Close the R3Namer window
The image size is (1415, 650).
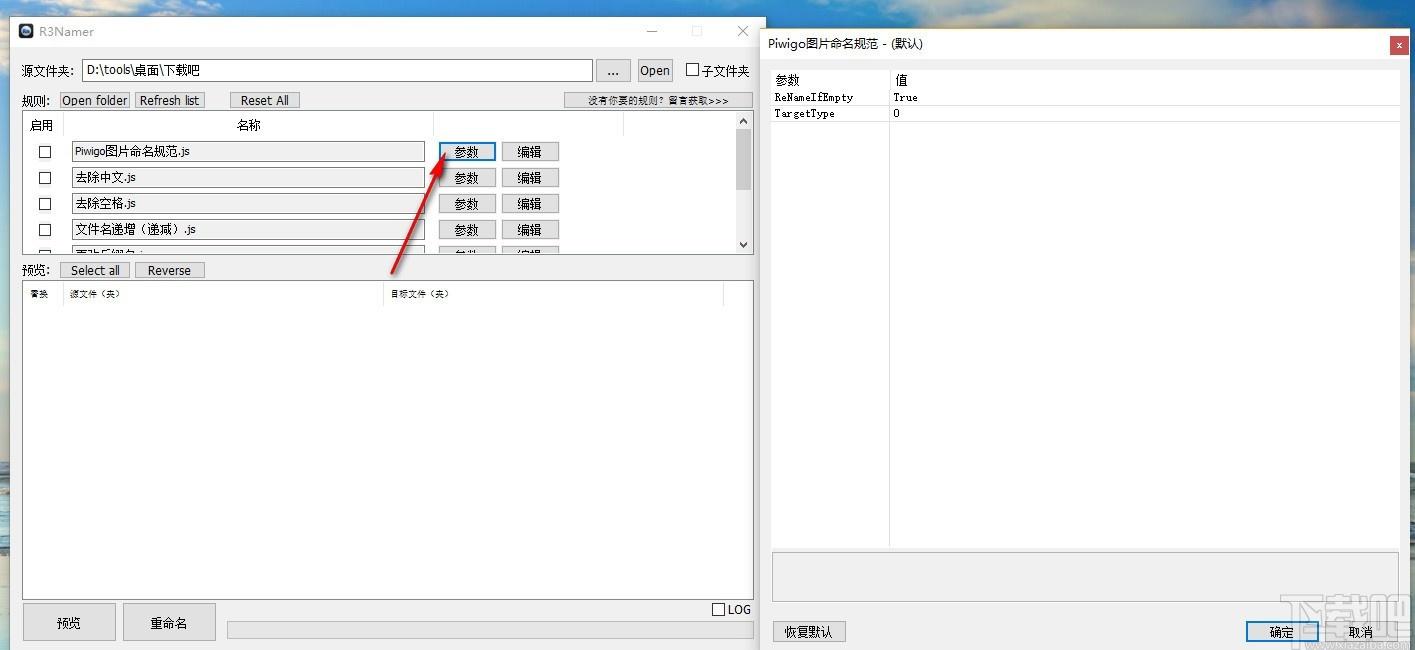pyautogui.click(x=743, y=31)
